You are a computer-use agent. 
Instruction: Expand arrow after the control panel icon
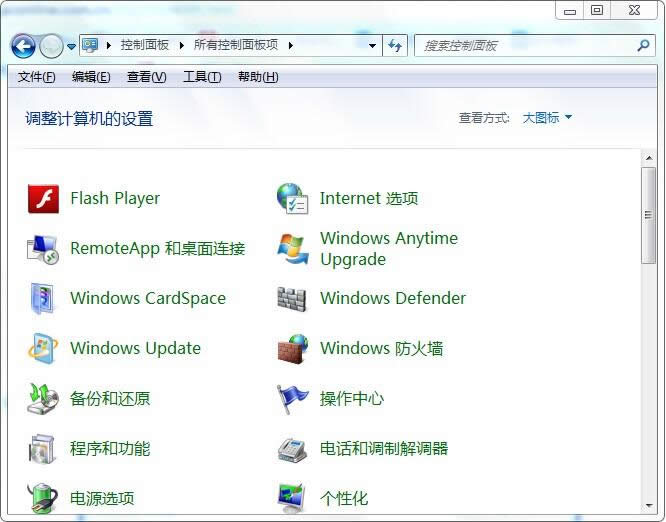pyautogui.click(x=109, y=45)
